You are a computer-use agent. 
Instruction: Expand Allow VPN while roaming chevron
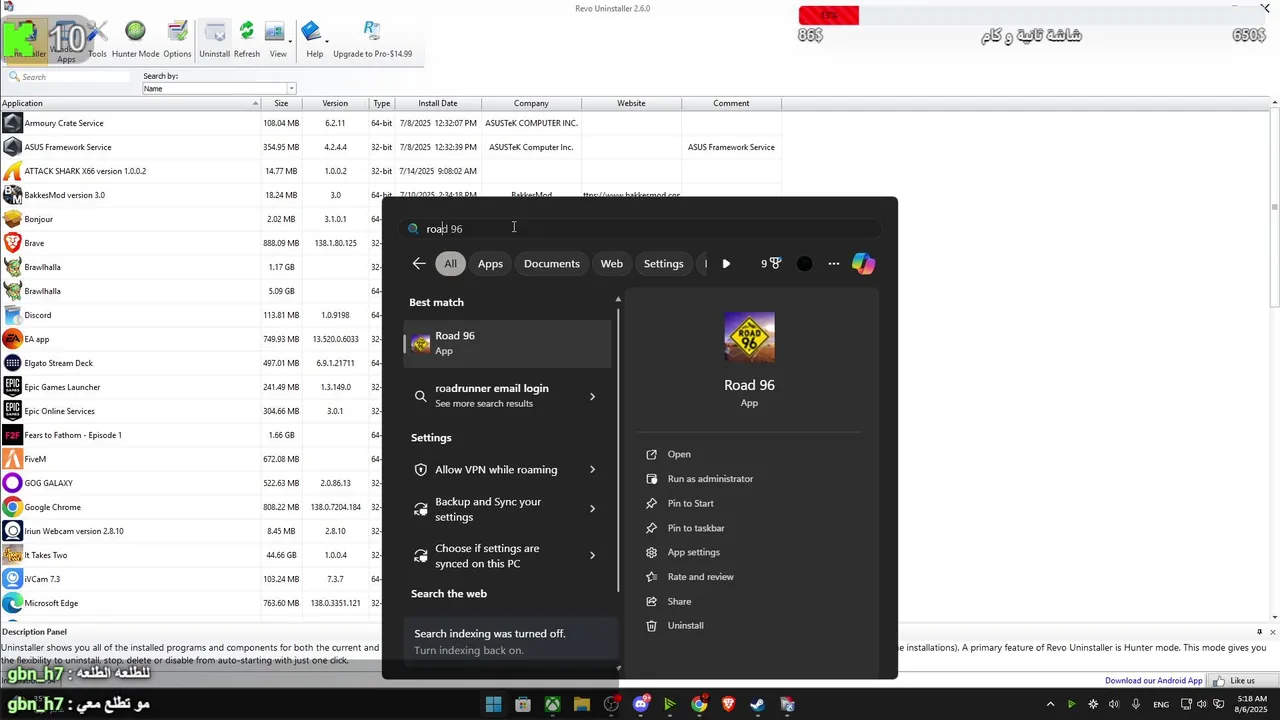coord(592,470)
